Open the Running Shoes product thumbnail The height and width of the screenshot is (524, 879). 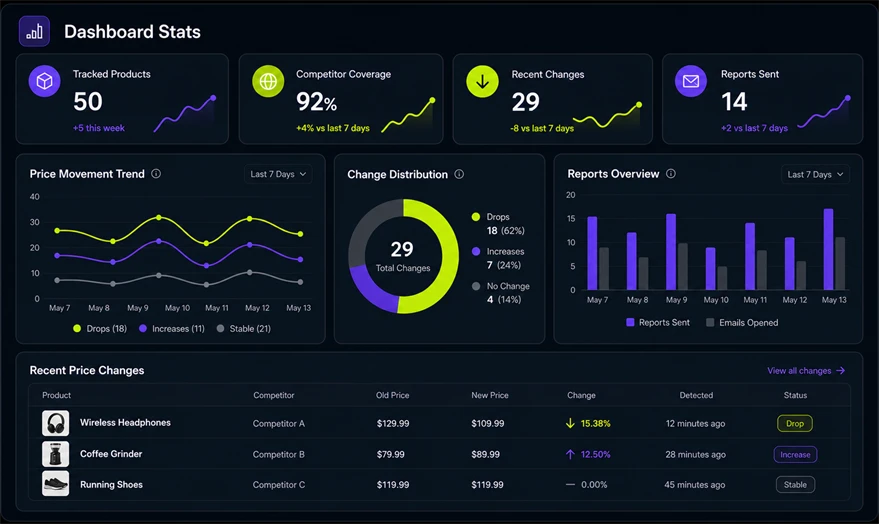[x=55, y=484]
